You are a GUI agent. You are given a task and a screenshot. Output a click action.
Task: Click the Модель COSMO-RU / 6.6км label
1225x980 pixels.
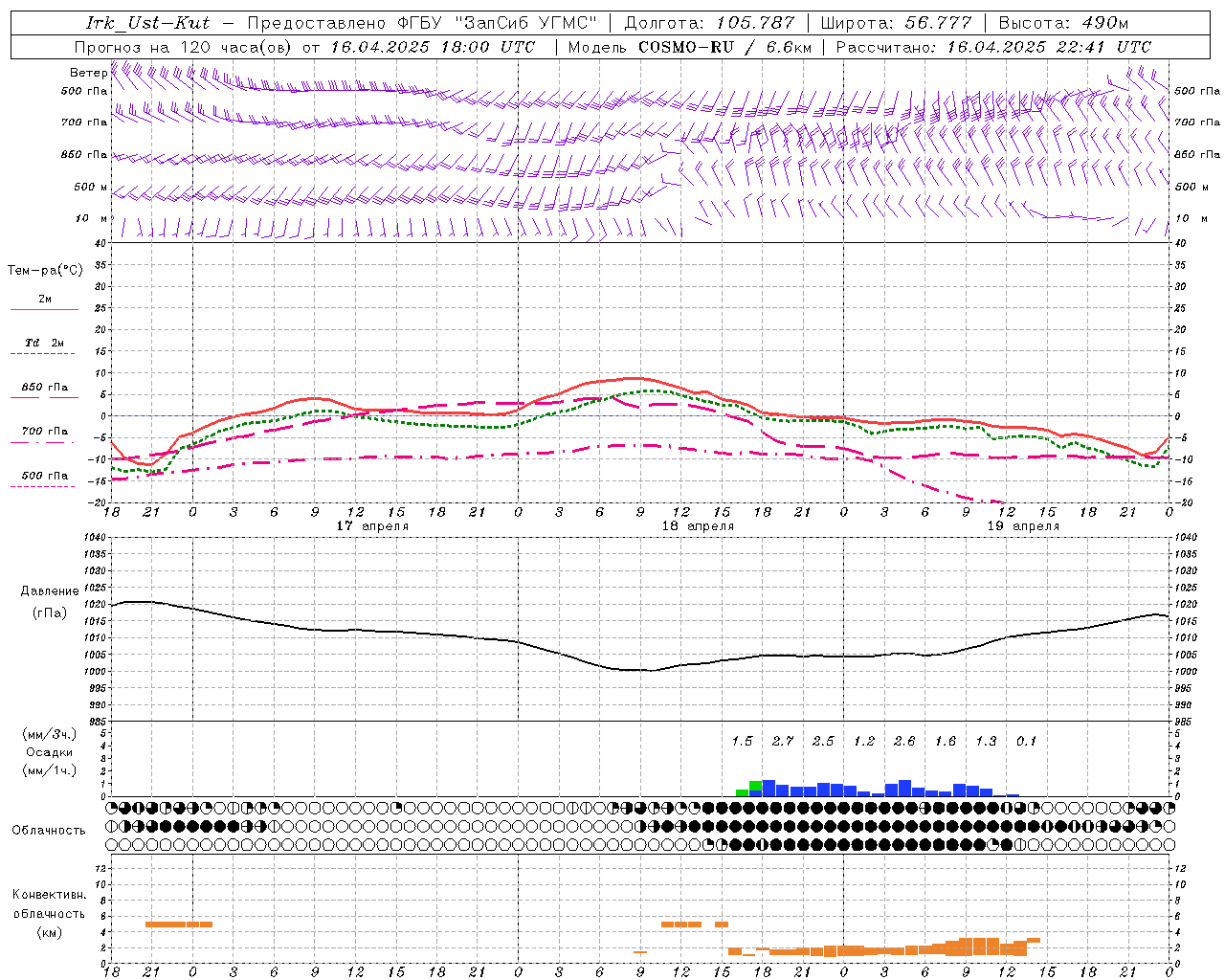(690, 47)
